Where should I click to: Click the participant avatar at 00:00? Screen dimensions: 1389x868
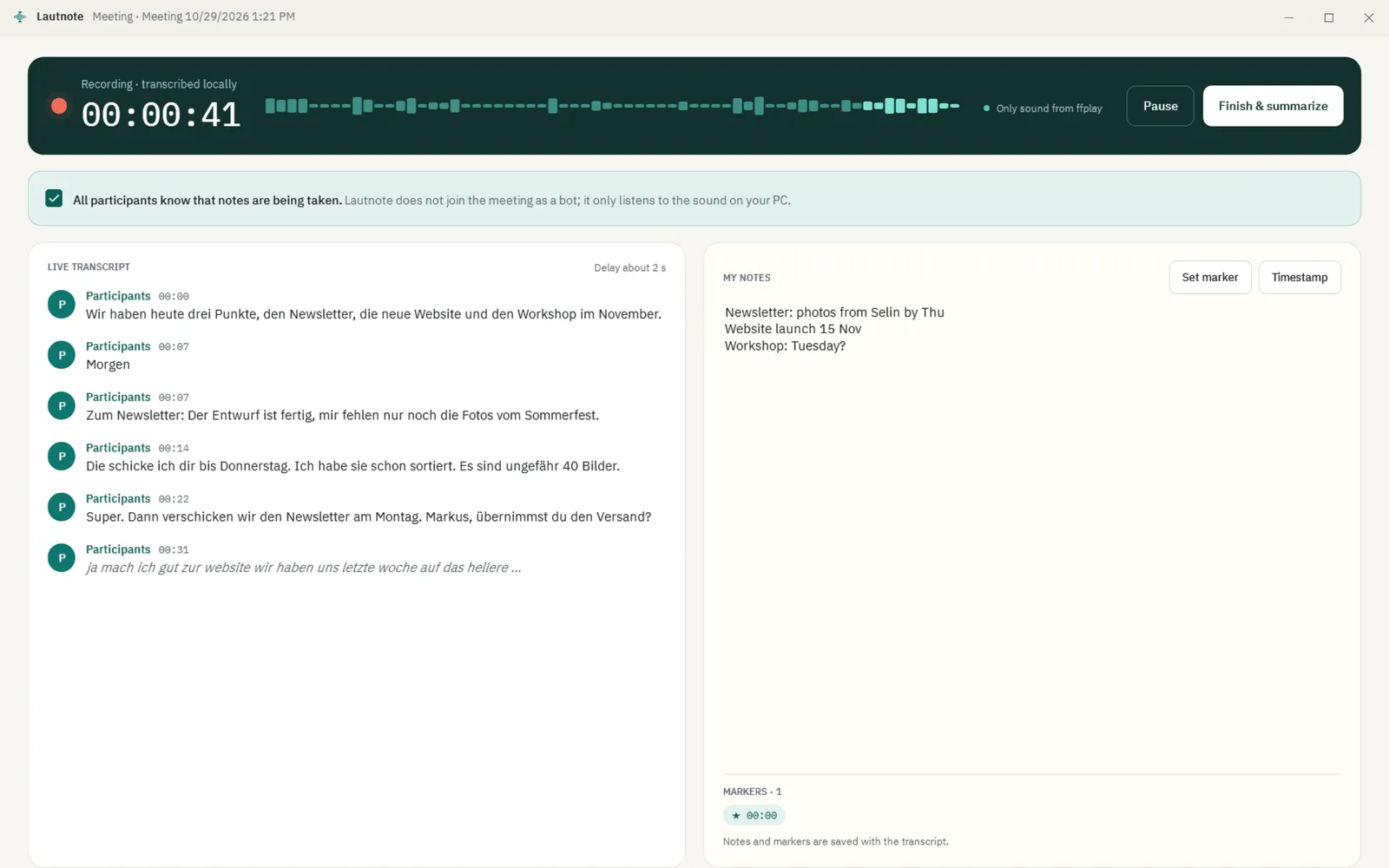tap(62, 305)
